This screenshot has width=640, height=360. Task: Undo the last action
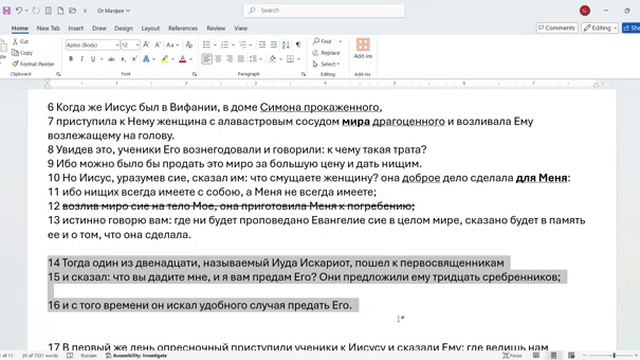click(x=19, y=11)
